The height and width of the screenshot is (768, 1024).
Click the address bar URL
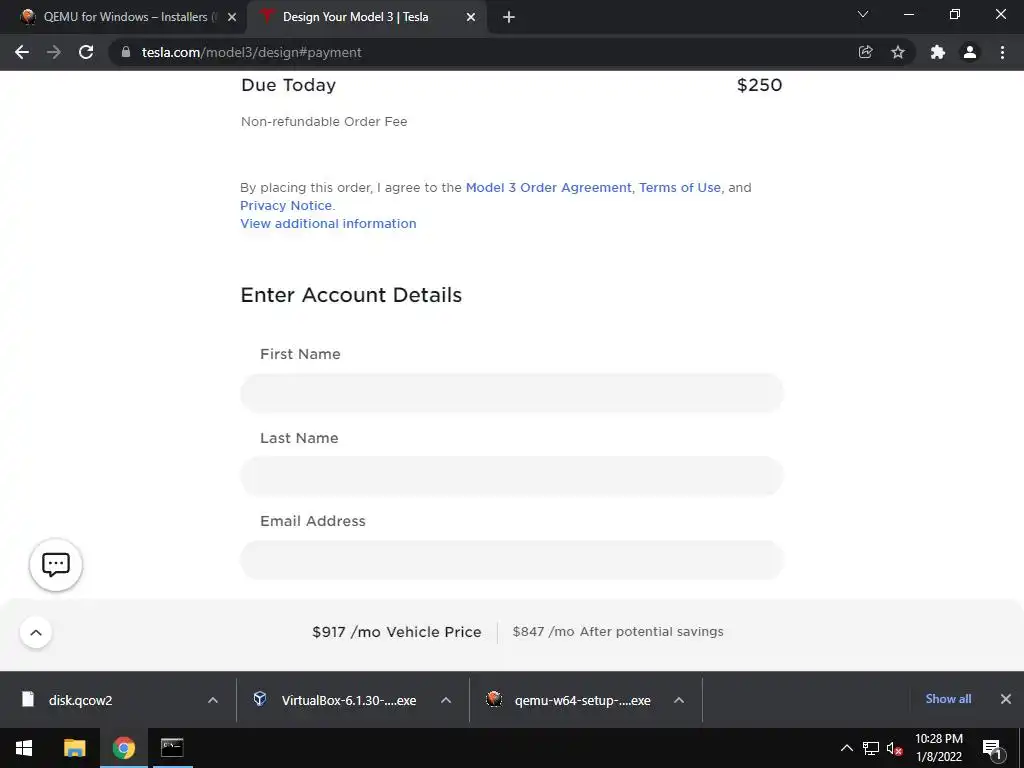(251, 52)
